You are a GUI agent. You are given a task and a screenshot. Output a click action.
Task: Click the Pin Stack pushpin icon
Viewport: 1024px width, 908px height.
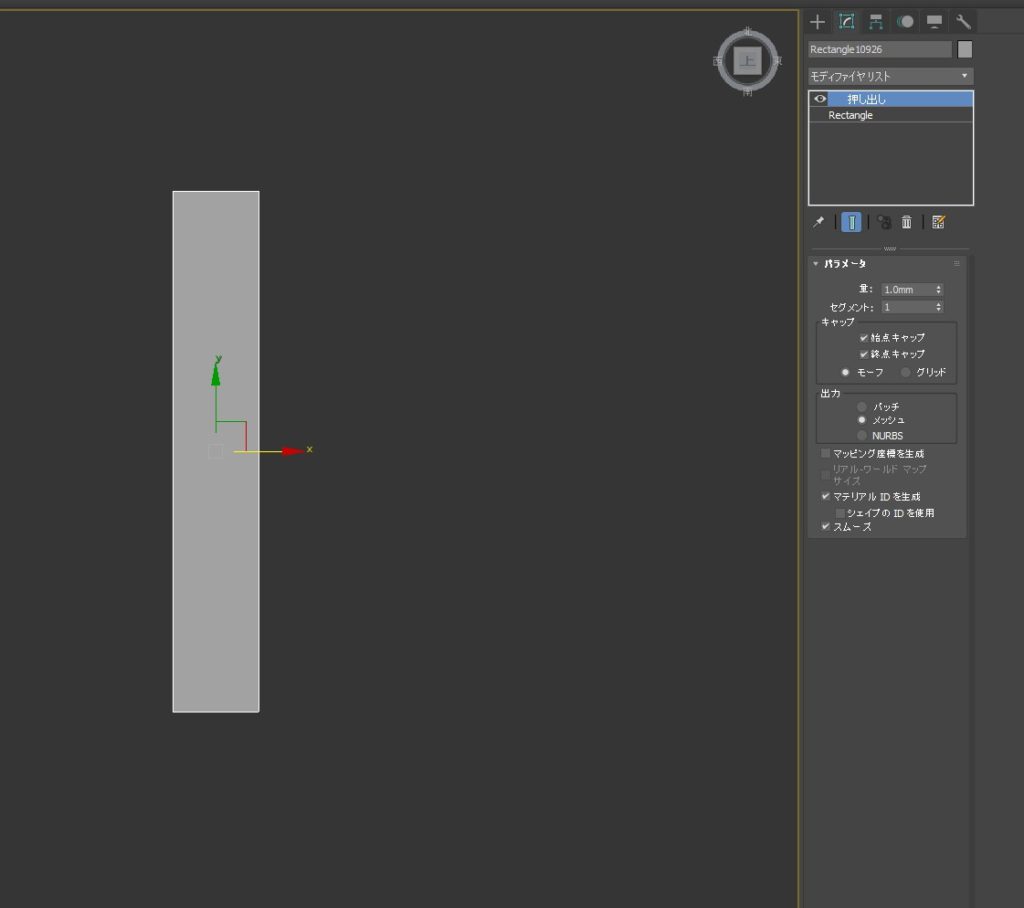coord(819,222)
